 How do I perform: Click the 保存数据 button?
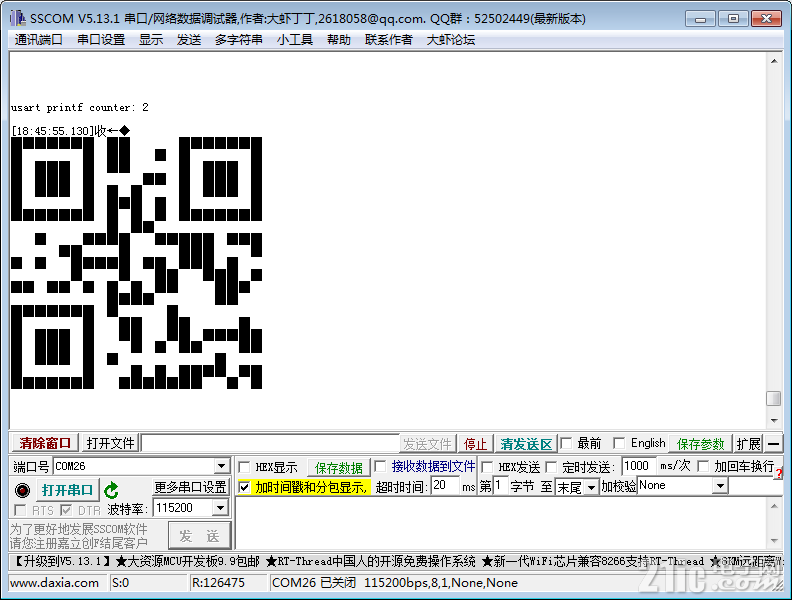pyautogui.click(x=338, y=468)
